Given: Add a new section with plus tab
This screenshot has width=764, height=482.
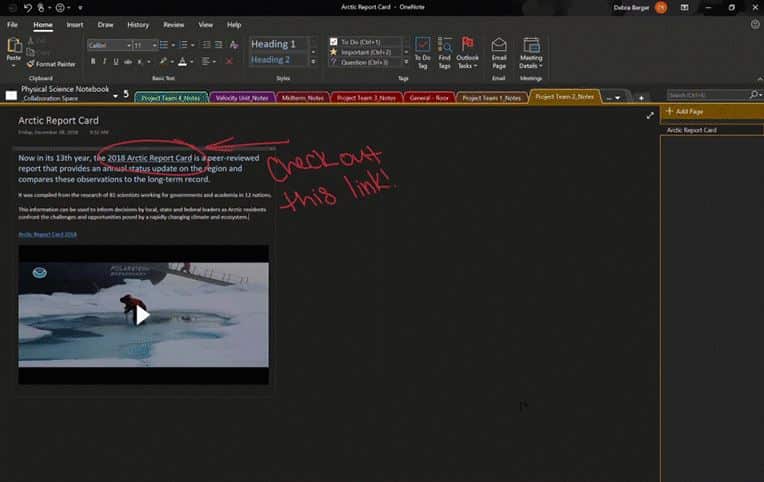Looking at the screenshot, I should click(x=641, y=98).
